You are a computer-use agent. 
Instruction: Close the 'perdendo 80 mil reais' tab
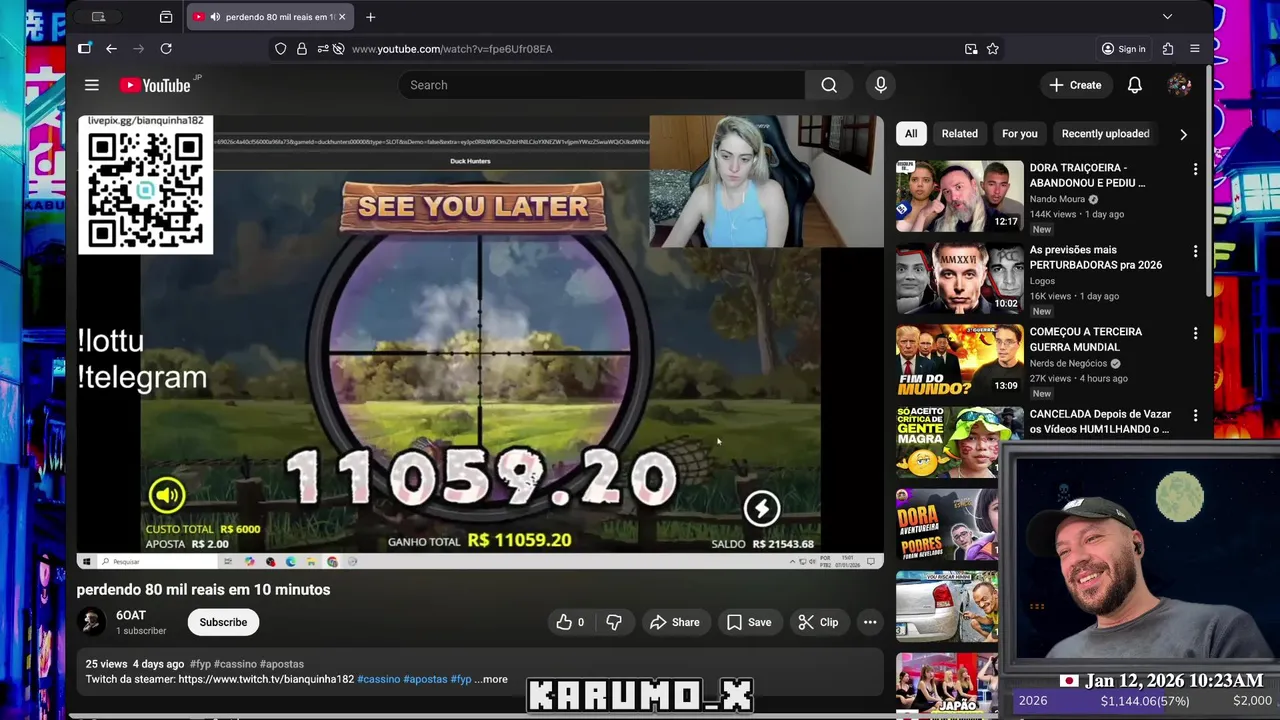tap(342, 17)
